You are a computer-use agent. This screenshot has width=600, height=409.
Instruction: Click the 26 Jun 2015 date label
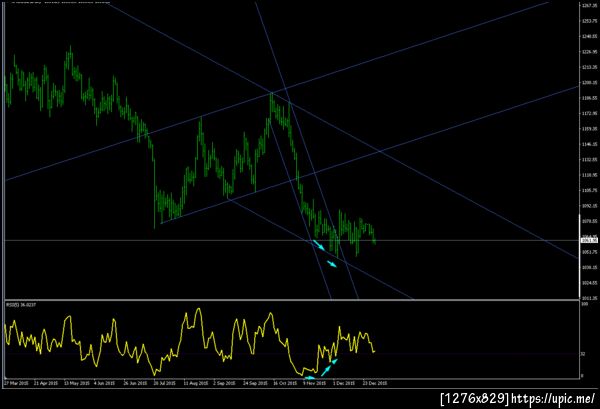(135, 383)
